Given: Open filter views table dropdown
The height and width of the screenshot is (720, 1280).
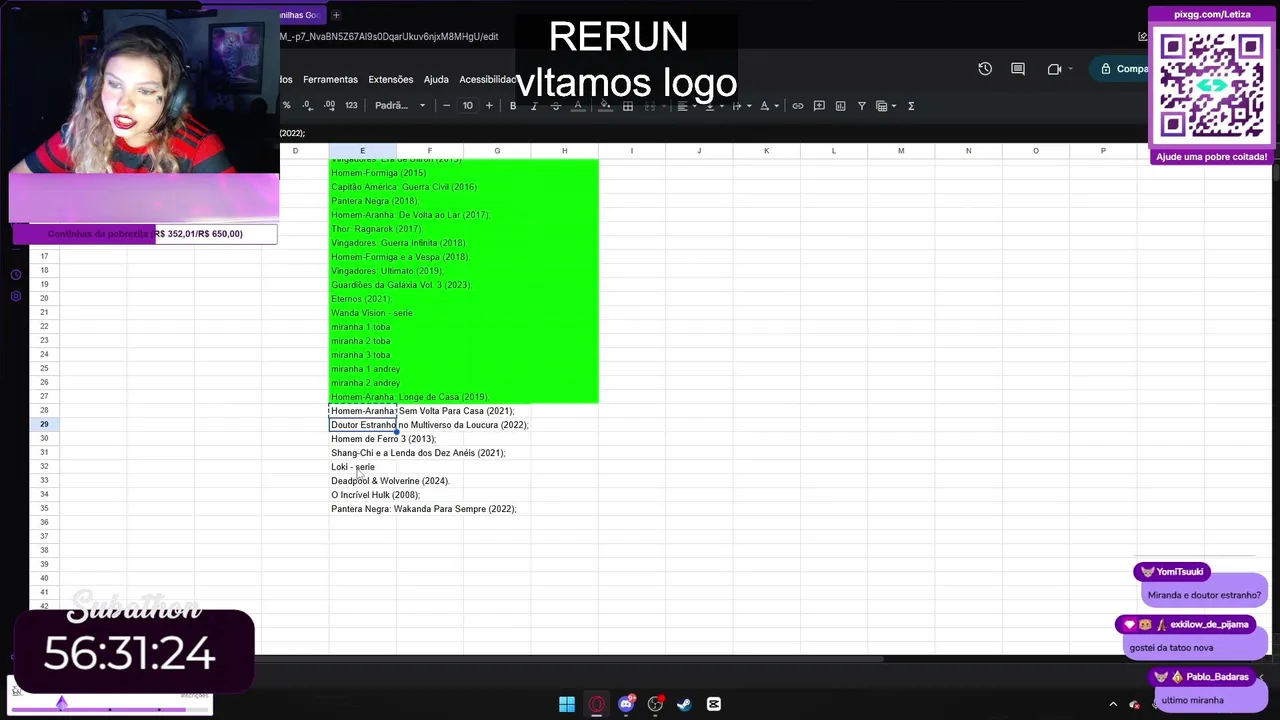Looking at the screenshot, I should click(x=885, y=105).
